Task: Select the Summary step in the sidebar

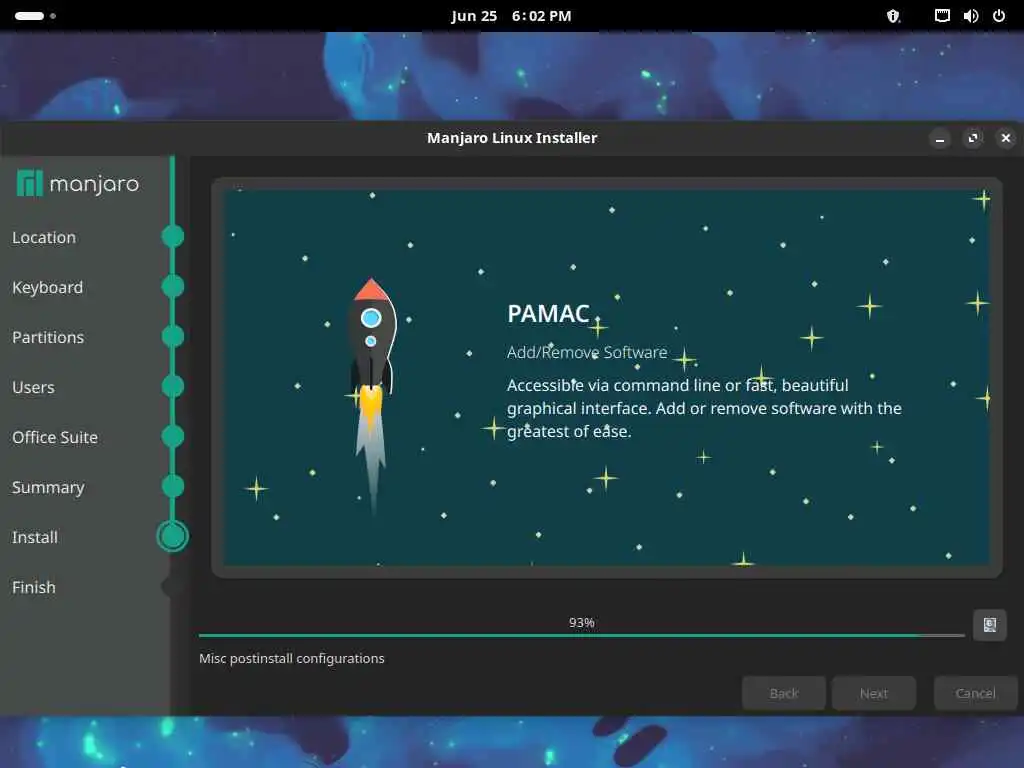Action: pos(48,487)
